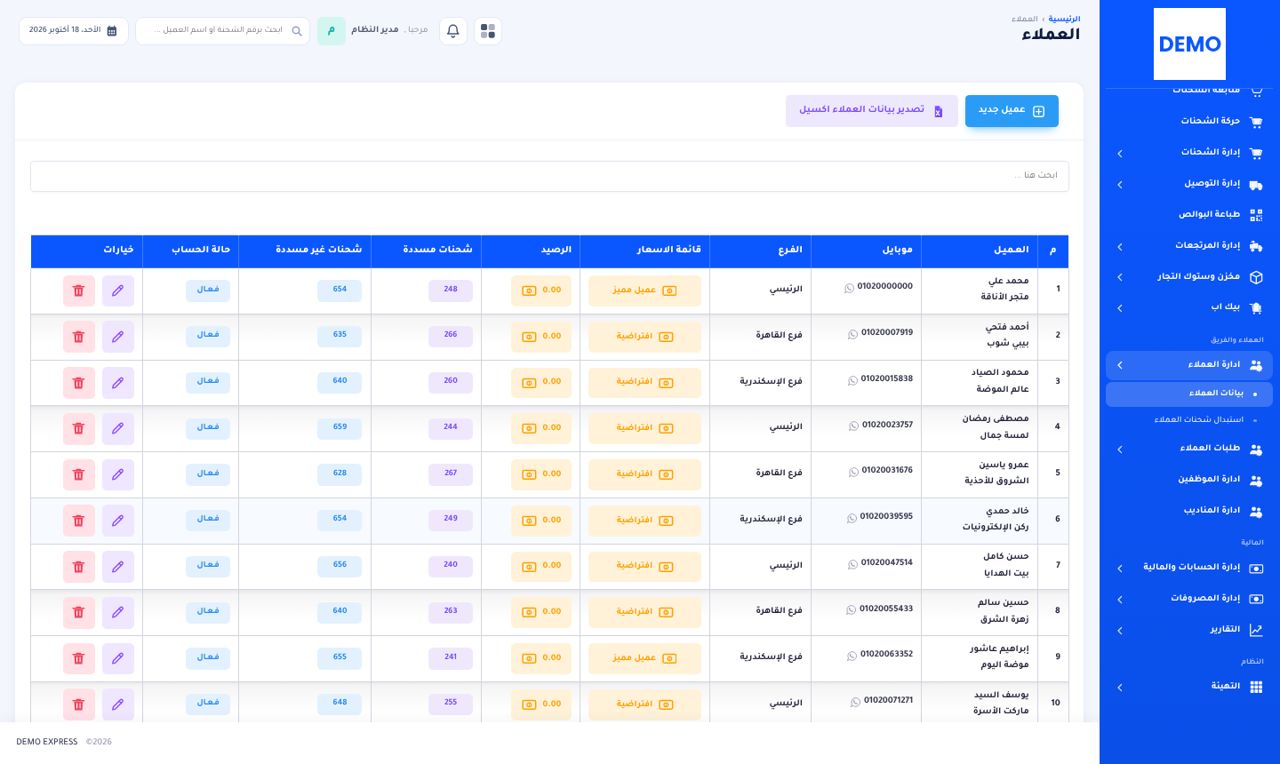The width and height of the screenshot is (1280, 764).
Task: Expand إدارة المرتجعات sidebar menu
Action: pyautogui.click(x=1189, y=246)
